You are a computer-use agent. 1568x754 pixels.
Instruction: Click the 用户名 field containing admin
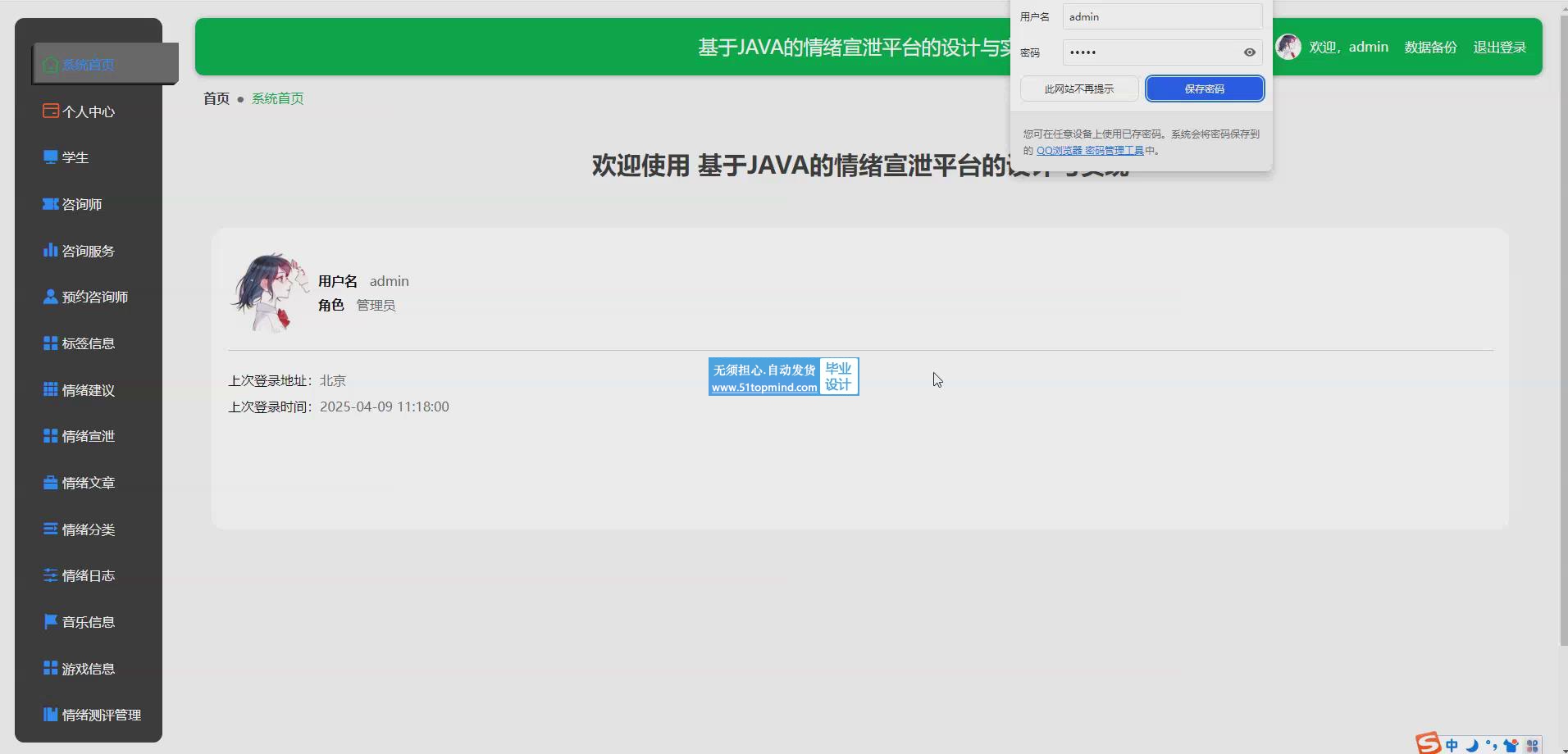coord(1161,17)
